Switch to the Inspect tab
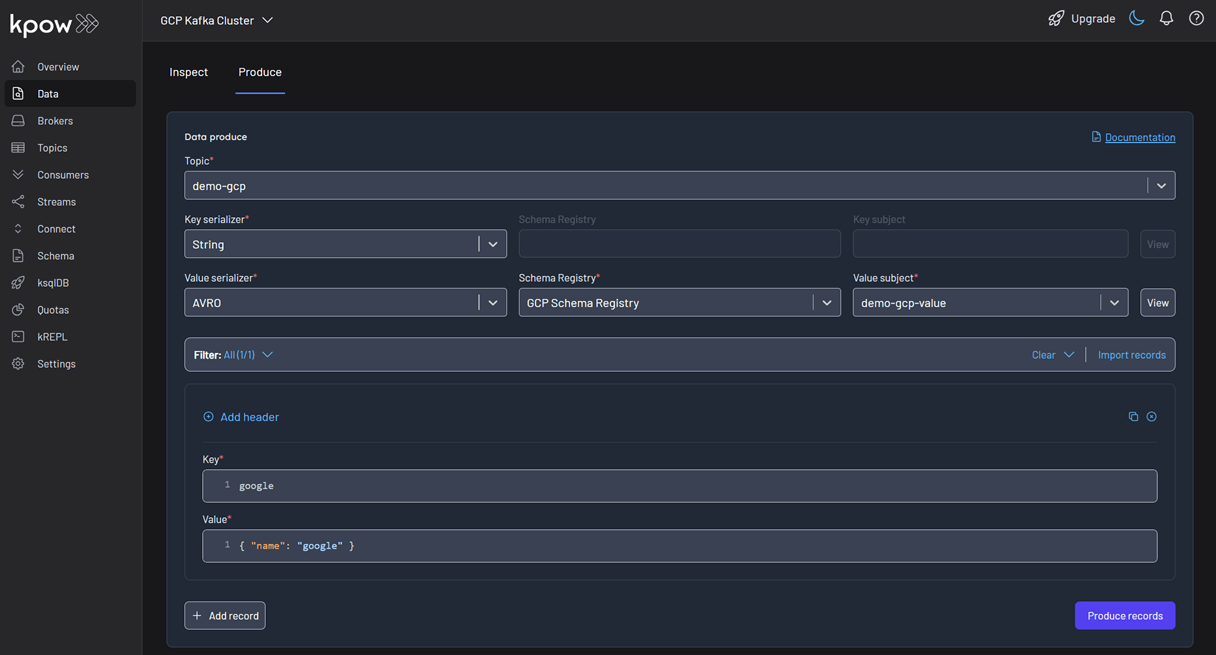 point(188,71)
